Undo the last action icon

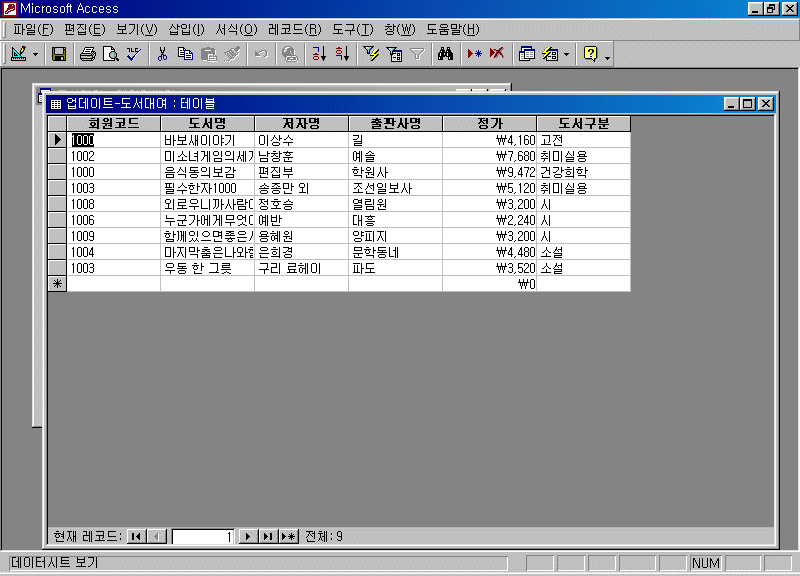pos(261,54)
